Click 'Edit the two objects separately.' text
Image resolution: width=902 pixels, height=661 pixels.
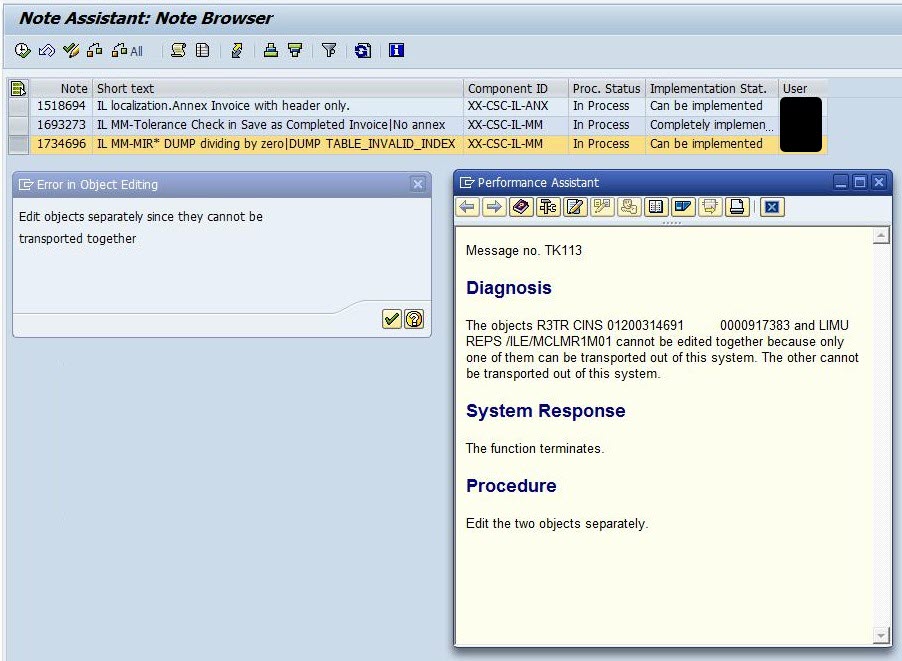coord(557,524)
